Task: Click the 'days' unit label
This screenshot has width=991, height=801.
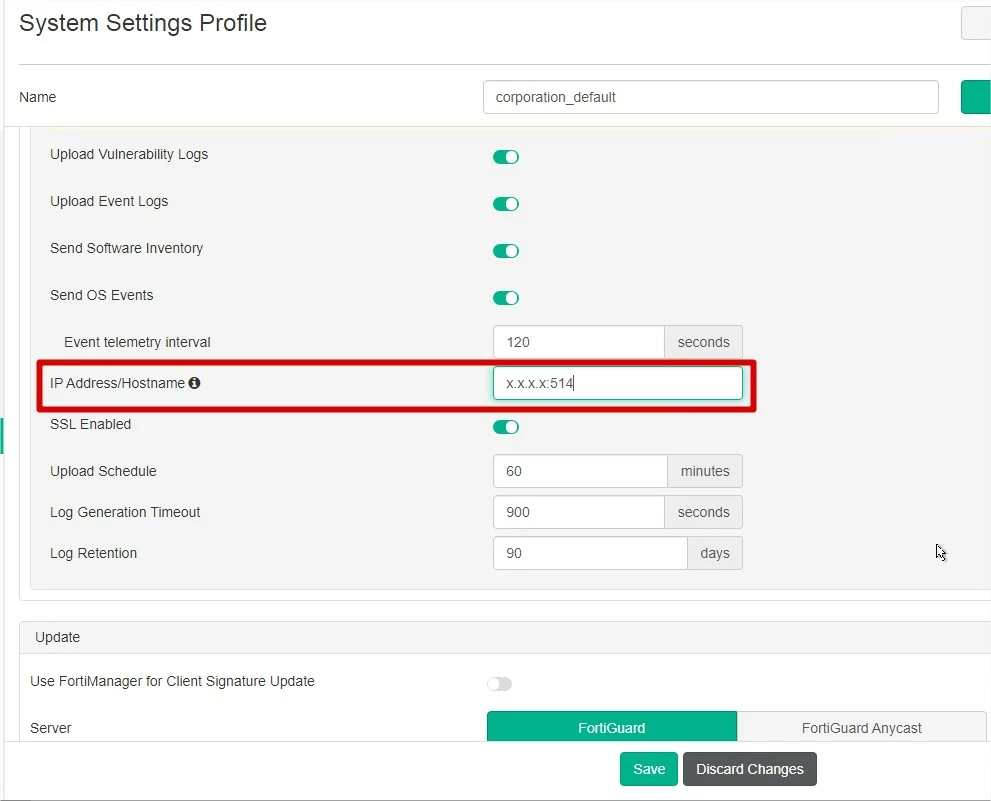Action: (x=715, y=553)
